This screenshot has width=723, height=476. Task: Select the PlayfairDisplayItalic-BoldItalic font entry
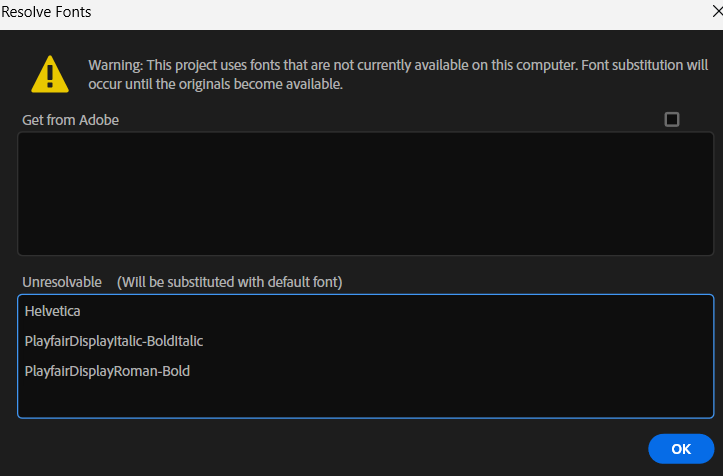click(114, 342)
